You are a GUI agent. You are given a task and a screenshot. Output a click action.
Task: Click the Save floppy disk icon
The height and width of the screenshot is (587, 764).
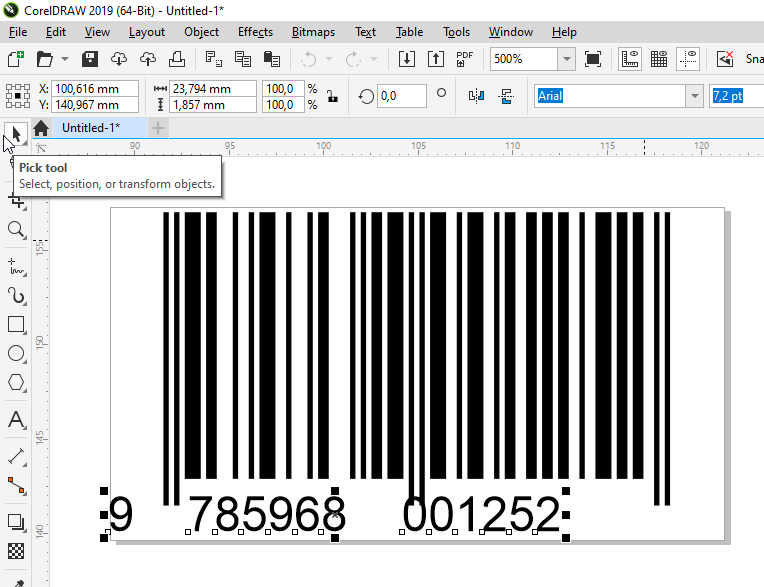tap(90, 59)
